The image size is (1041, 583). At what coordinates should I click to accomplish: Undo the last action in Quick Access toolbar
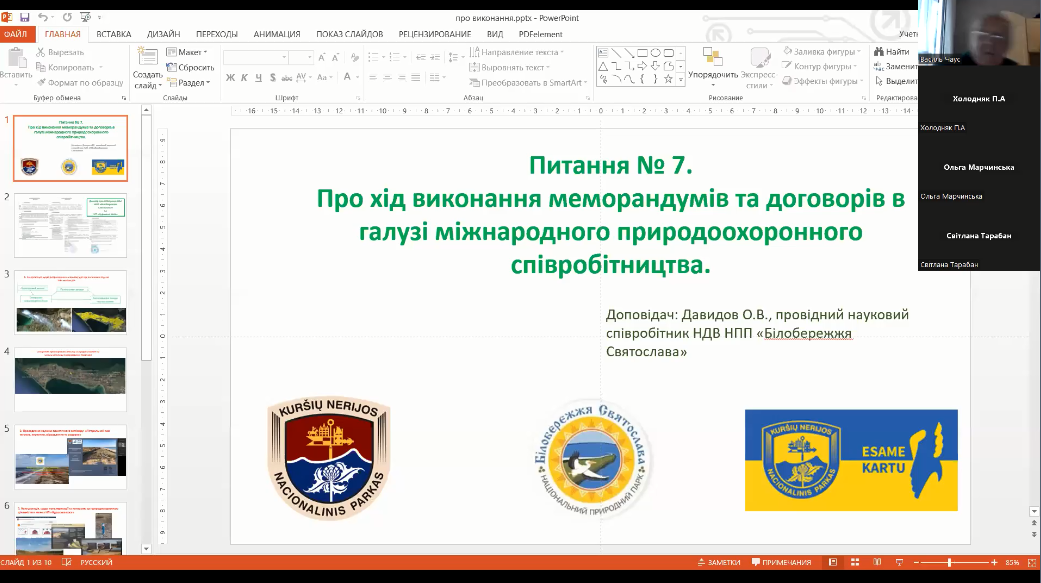[x=42, y=17]
